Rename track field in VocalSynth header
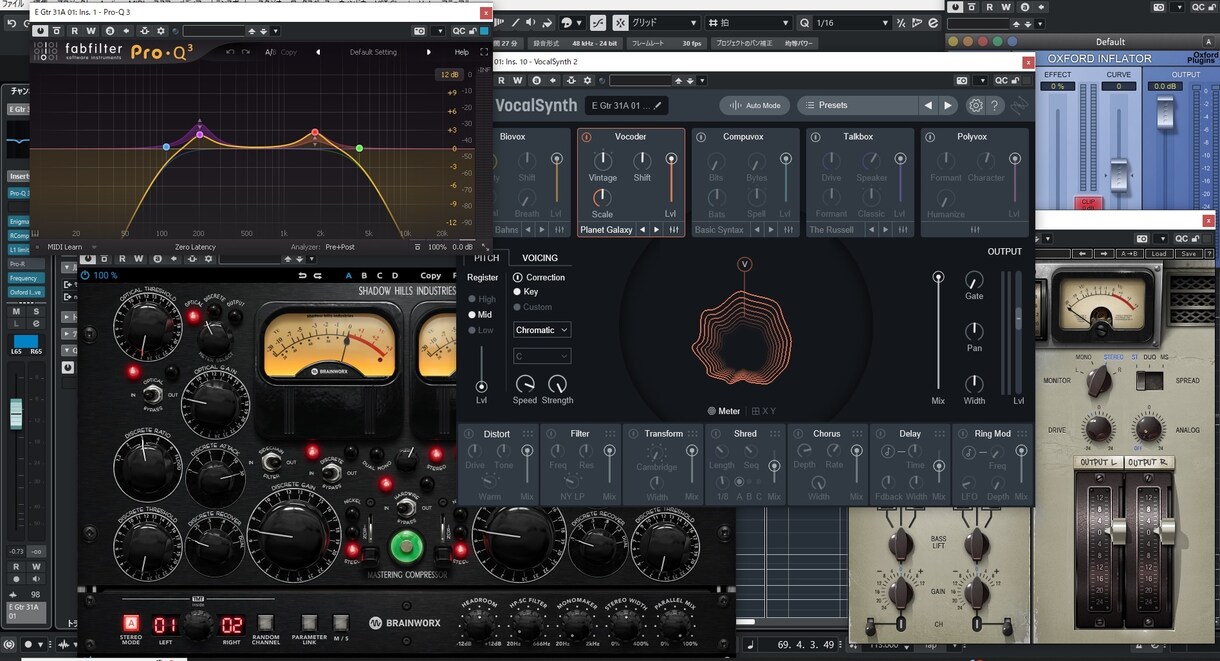 click(628, 105)
